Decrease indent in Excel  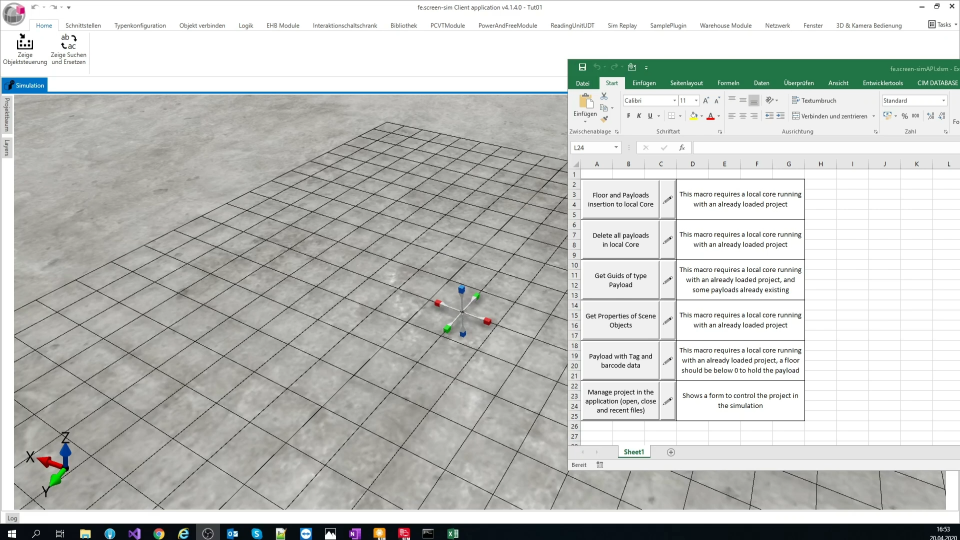point(770,116)
